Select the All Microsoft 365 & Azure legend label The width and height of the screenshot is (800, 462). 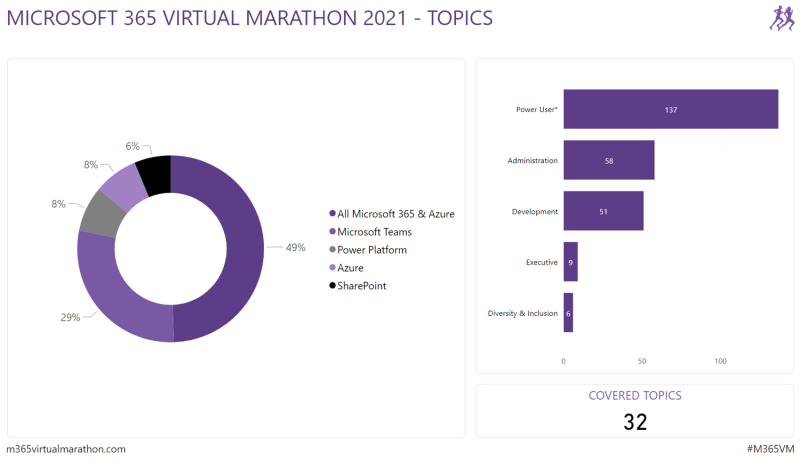395,214
